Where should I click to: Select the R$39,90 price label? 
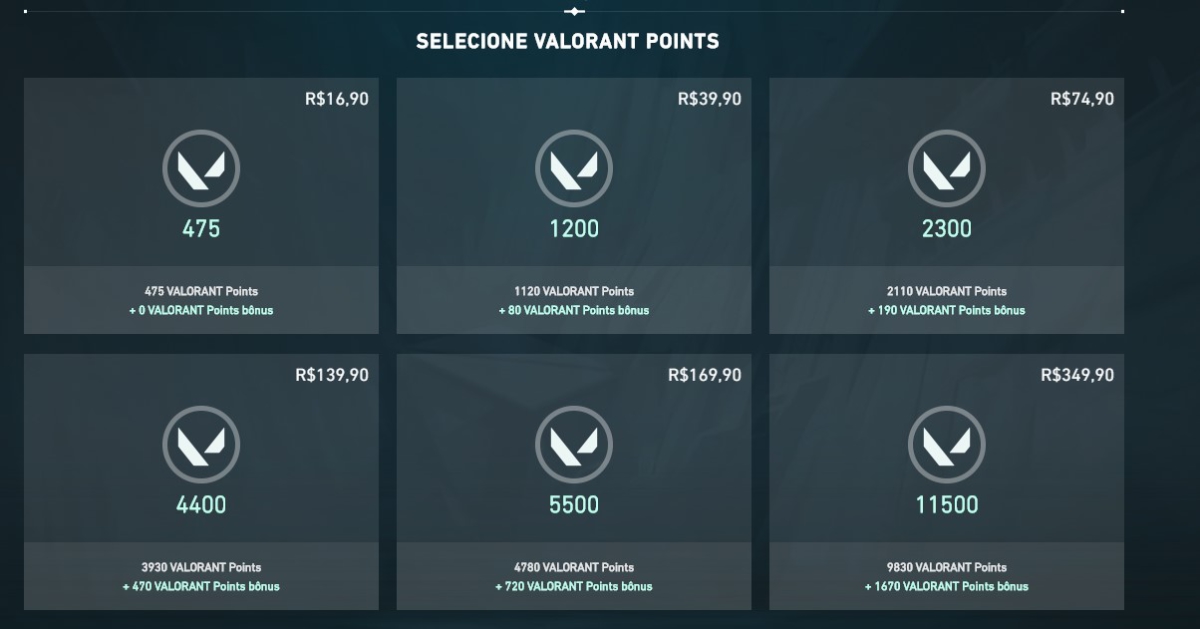tap(709, 99)
